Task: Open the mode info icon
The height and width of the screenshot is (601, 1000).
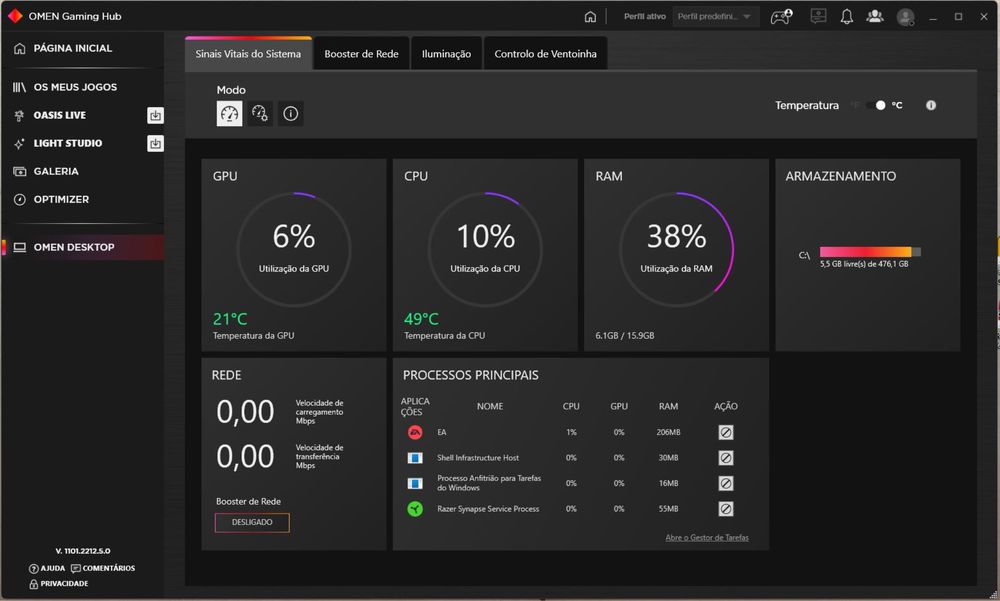Action: 290,114
